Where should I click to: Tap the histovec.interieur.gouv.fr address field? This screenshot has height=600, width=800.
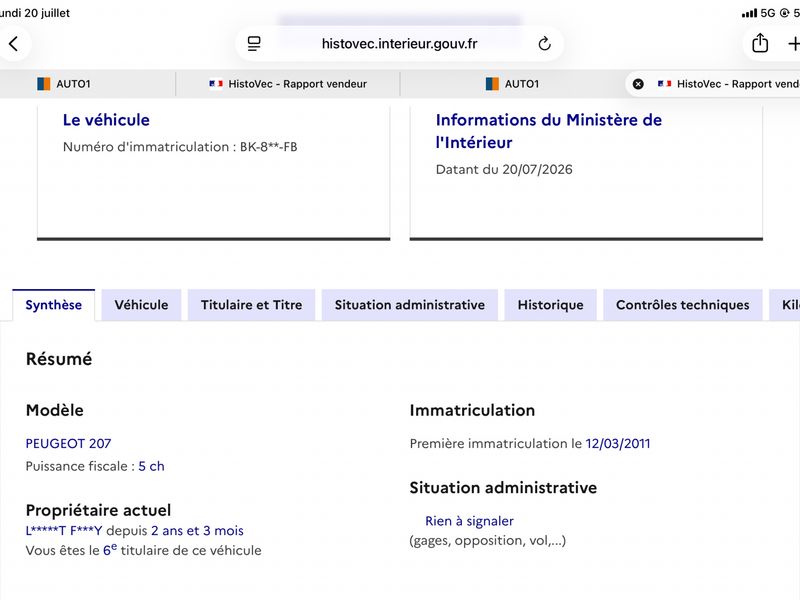[x=399, y=44]
